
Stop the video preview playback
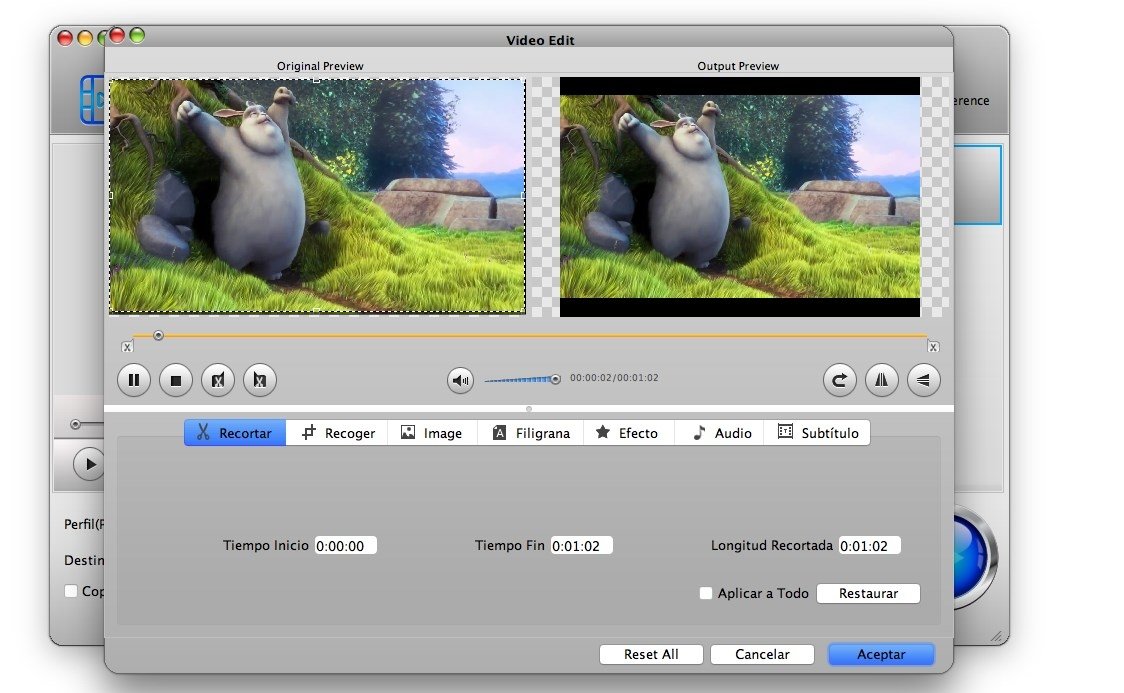(176, 380)
